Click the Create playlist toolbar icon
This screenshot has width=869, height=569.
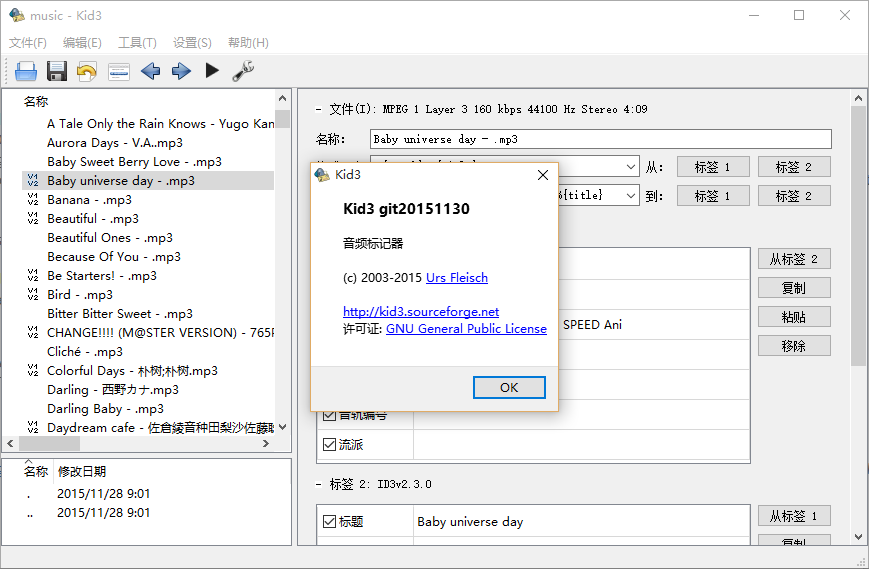(x=119, y=71)
